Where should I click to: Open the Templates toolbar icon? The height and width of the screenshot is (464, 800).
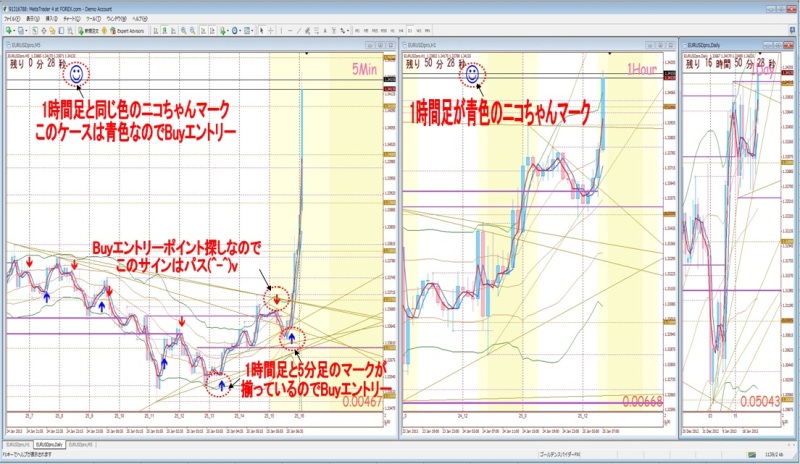click(x=246, y=31)
